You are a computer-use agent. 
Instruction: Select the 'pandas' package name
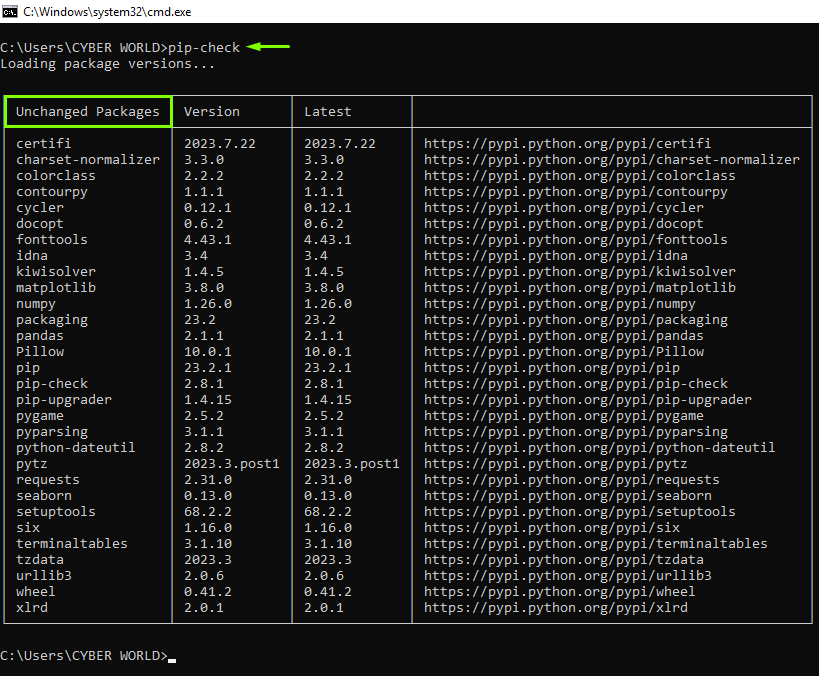40,335
